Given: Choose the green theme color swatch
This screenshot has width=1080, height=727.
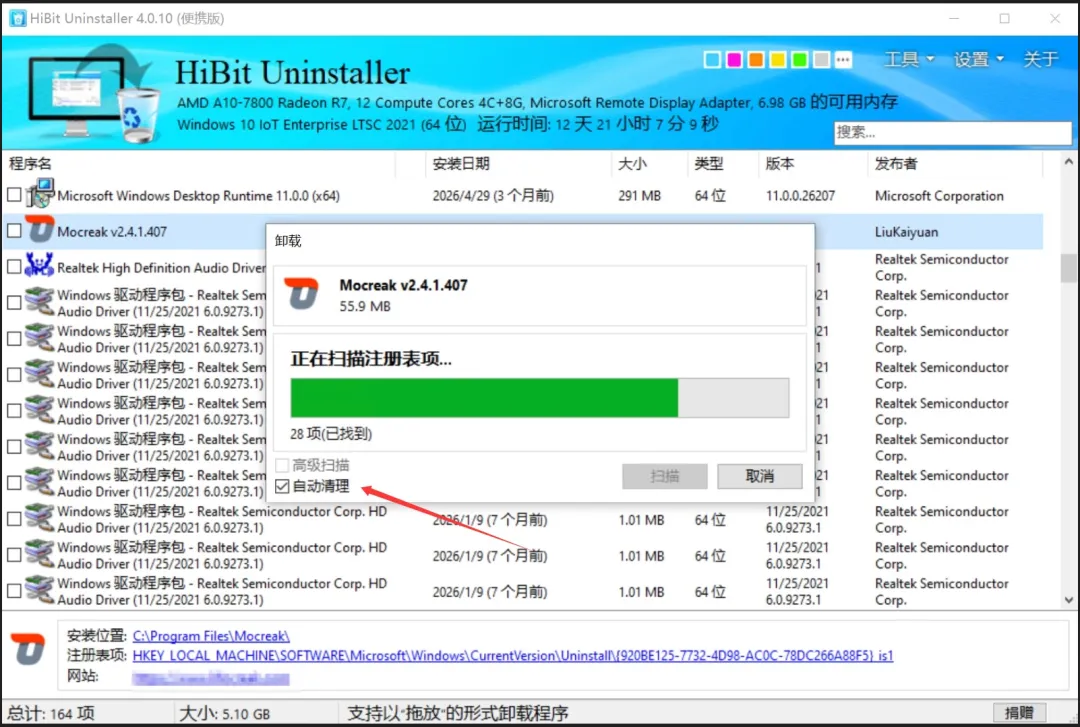Looking at the screenshot, I should coord(800,60).
